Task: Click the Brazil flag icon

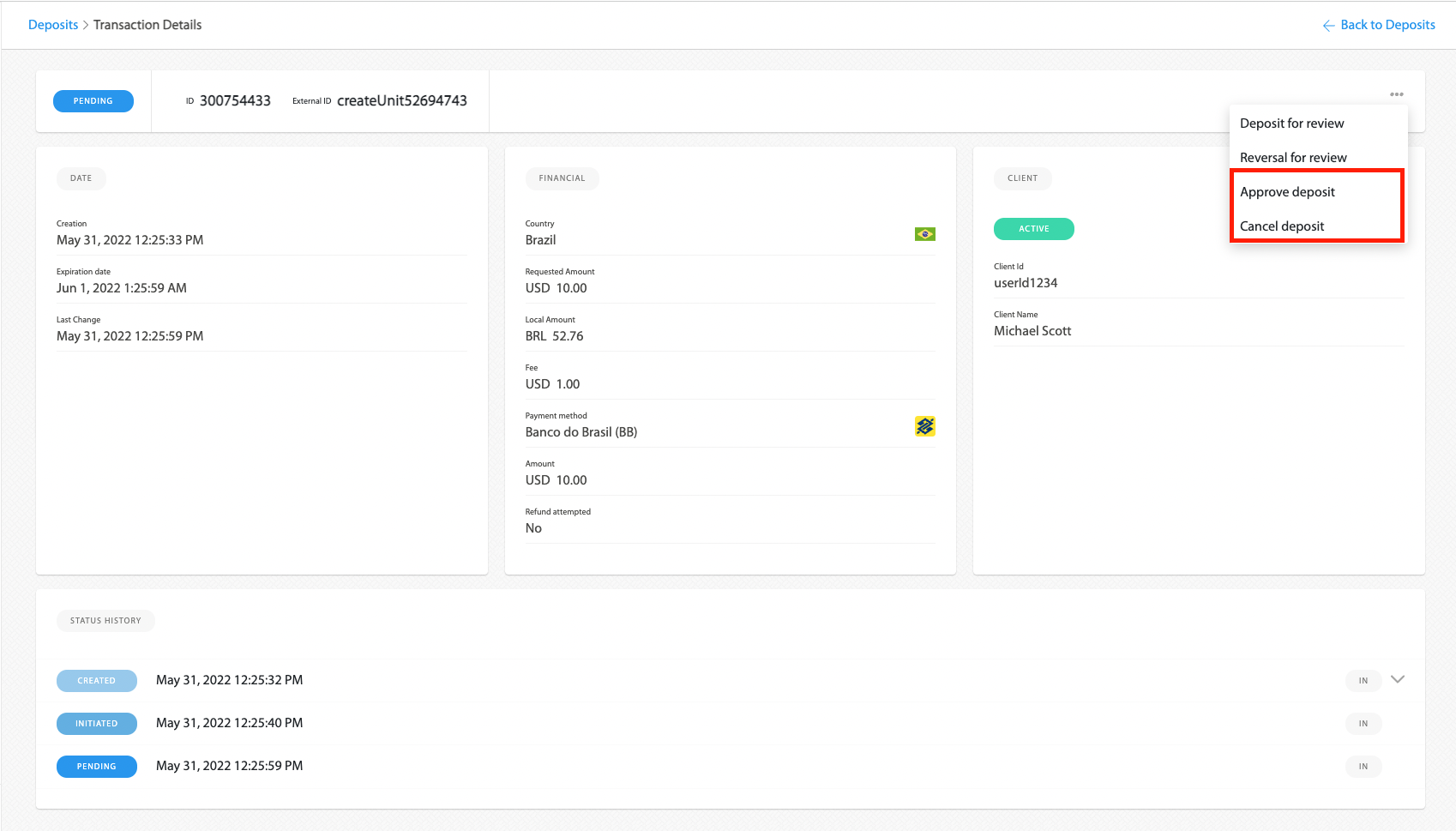Action: pos(924,234)
